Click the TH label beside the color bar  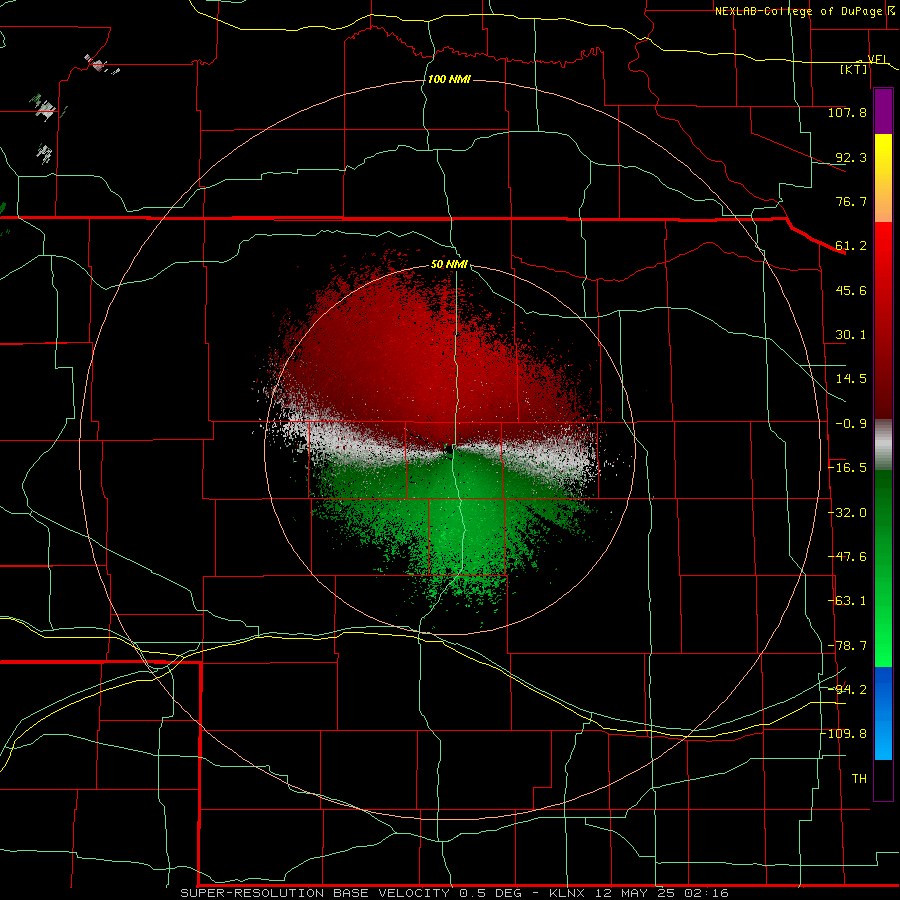point(859,779)
